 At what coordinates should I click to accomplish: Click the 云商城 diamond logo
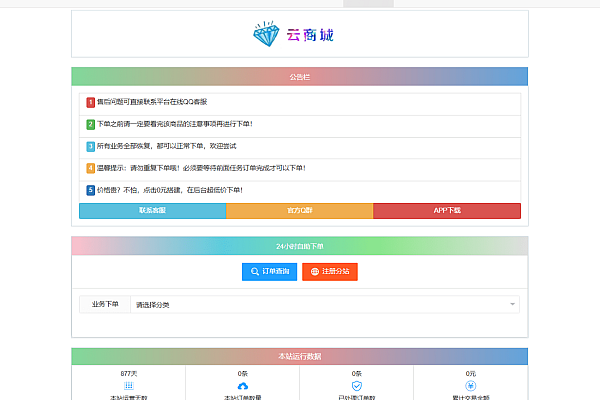[293, 35]
